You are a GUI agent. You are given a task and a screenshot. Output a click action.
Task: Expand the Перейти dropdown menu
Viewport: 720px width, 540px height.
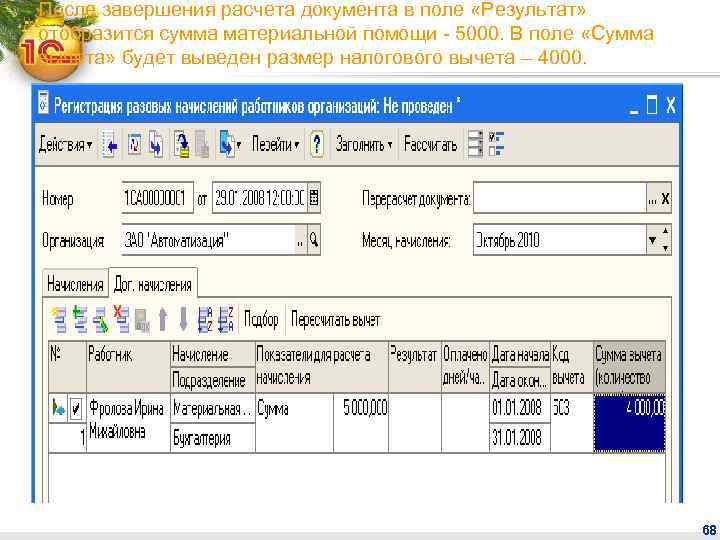[276, 145]
